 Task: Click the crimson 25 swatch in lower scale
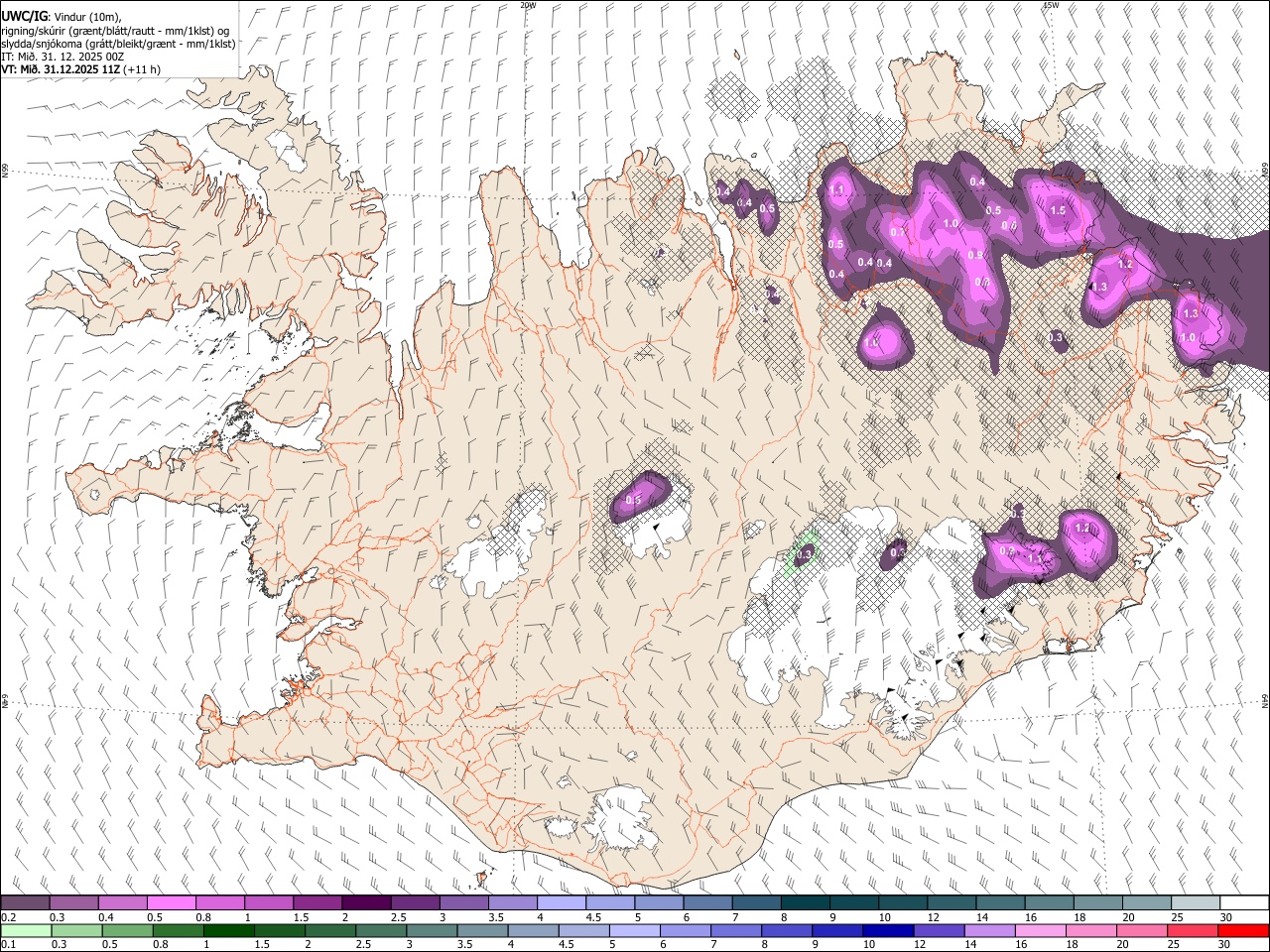[x=1194, y=930]
